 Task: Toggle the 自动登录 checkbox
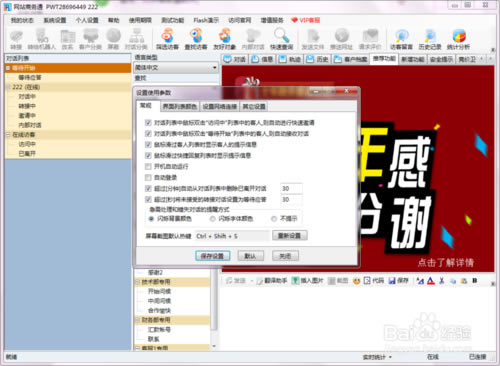click(148, 177)
